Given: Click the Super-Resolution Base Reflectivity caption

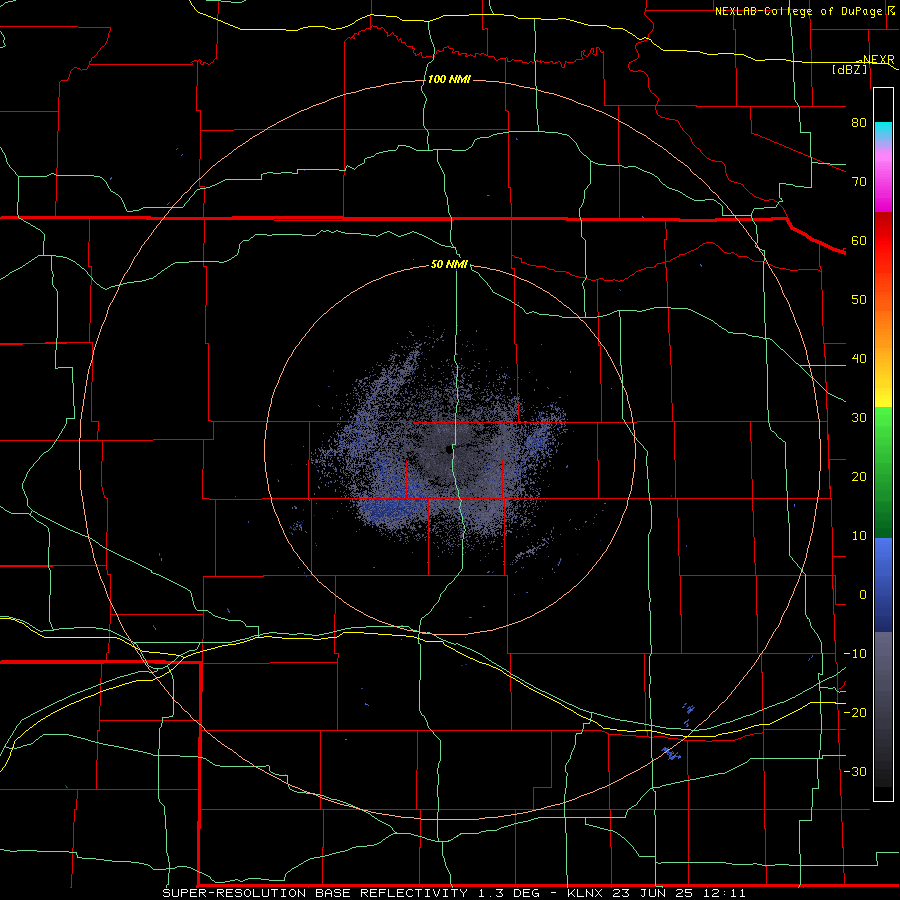Looking at the screenshot, I should click(454, 893).
